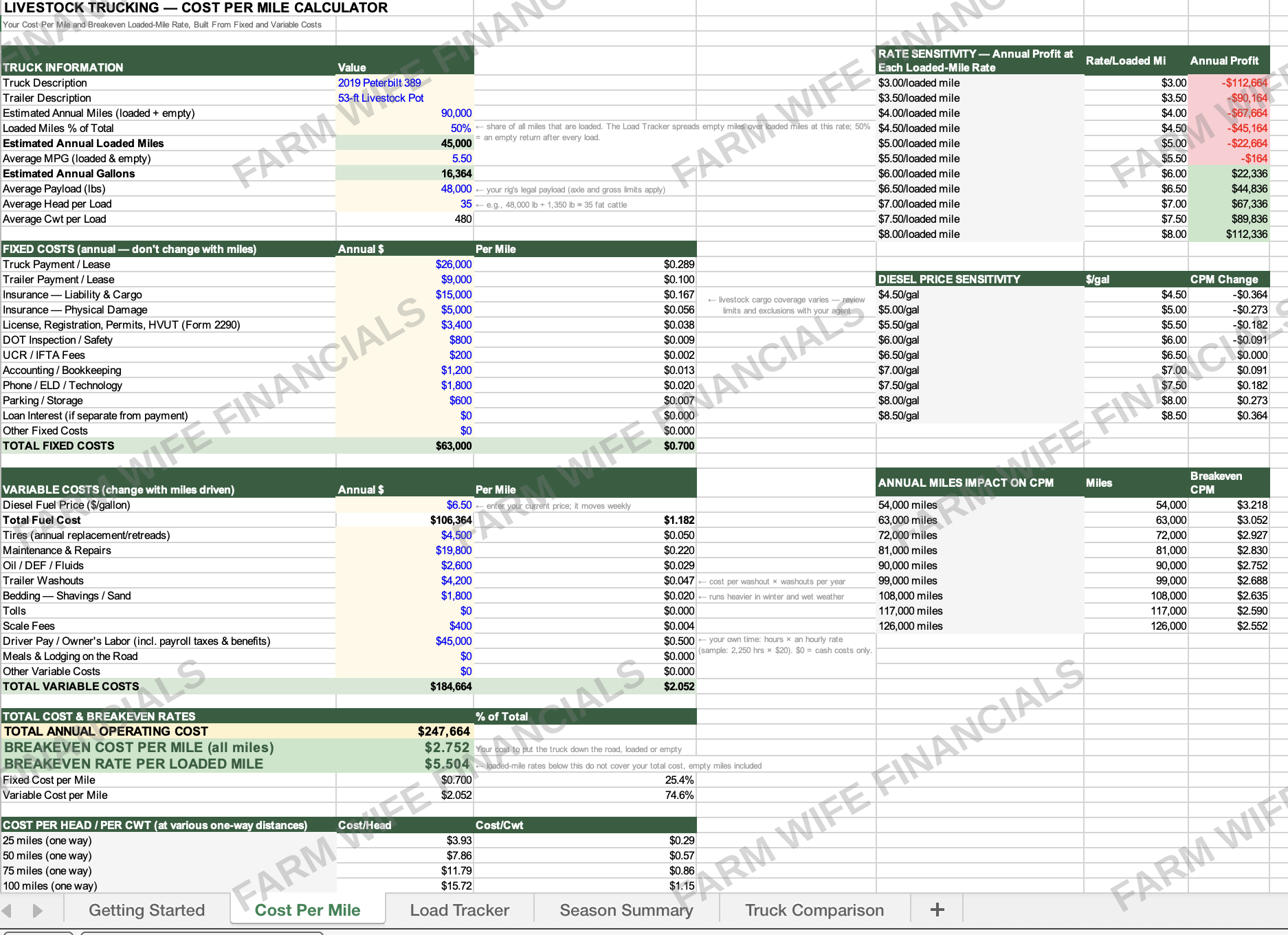Screen dimensions: 1288x935
Task: Select Trailer Payment annual amount $9,000
Action: pyautogui.click(x=405, y=280)
